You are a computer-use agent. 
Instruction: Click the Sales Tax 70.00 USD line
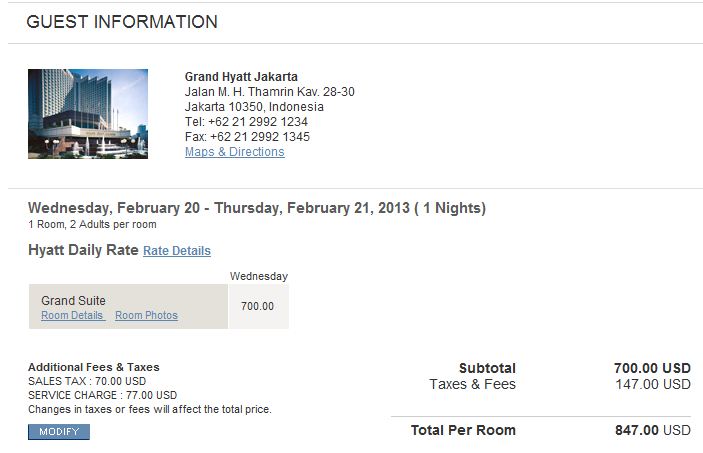click(x=87, y=381)
